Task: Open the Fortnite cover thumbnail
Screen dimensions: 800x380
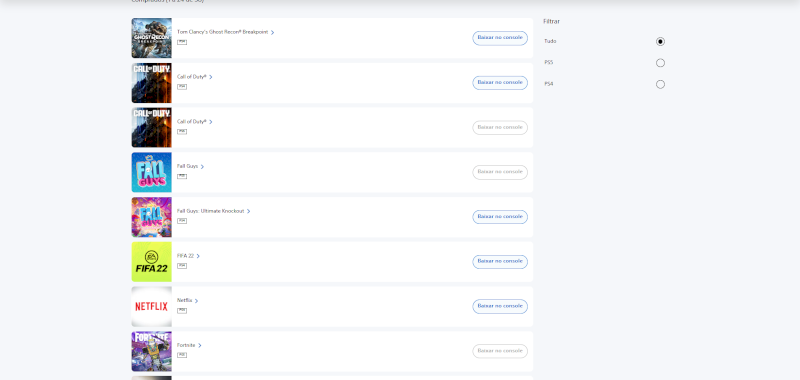Action: coord(152,351)
